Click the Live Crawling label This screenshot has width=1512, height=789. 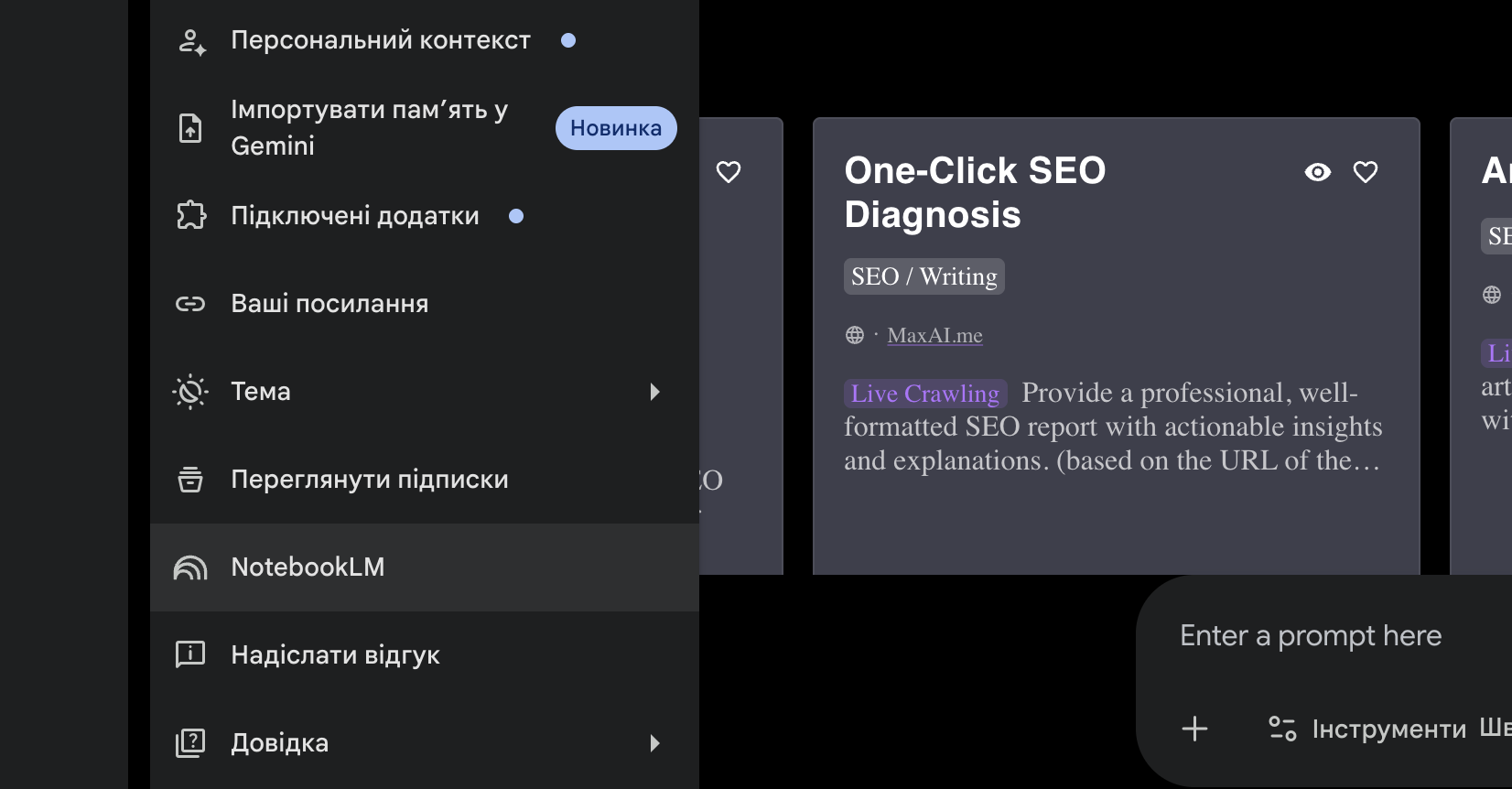point(925,394)
